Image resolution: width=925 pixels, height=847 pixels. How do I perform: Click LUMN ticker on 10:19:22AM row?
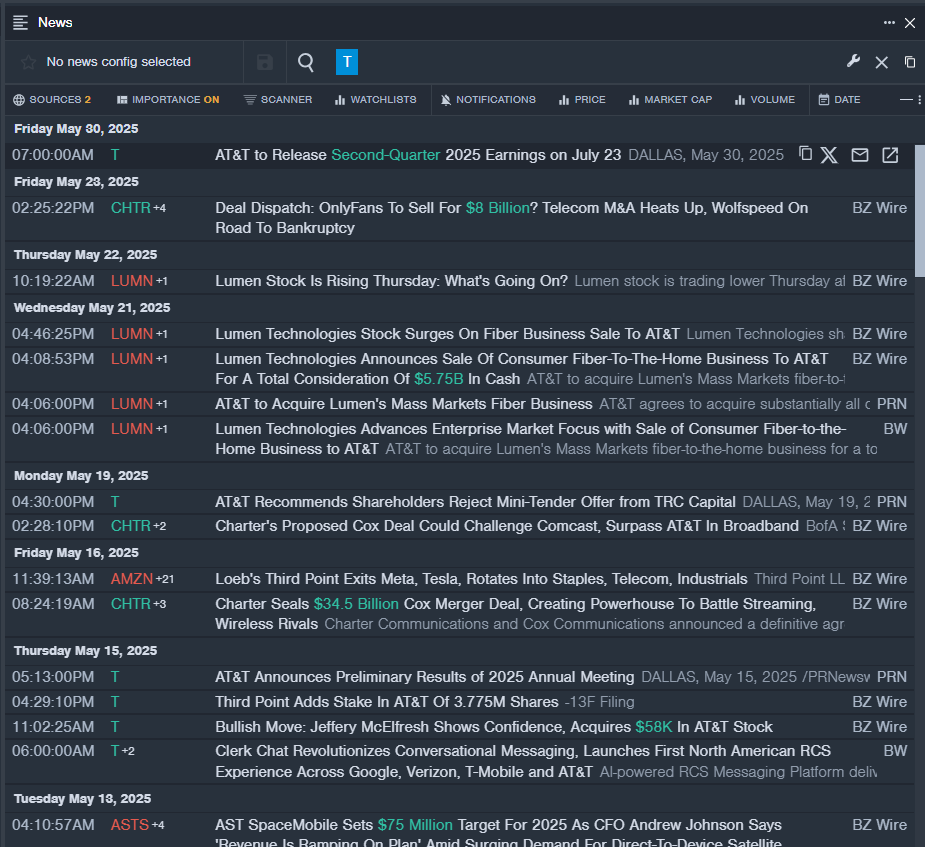pyautogui.click(x=132, y=281)
